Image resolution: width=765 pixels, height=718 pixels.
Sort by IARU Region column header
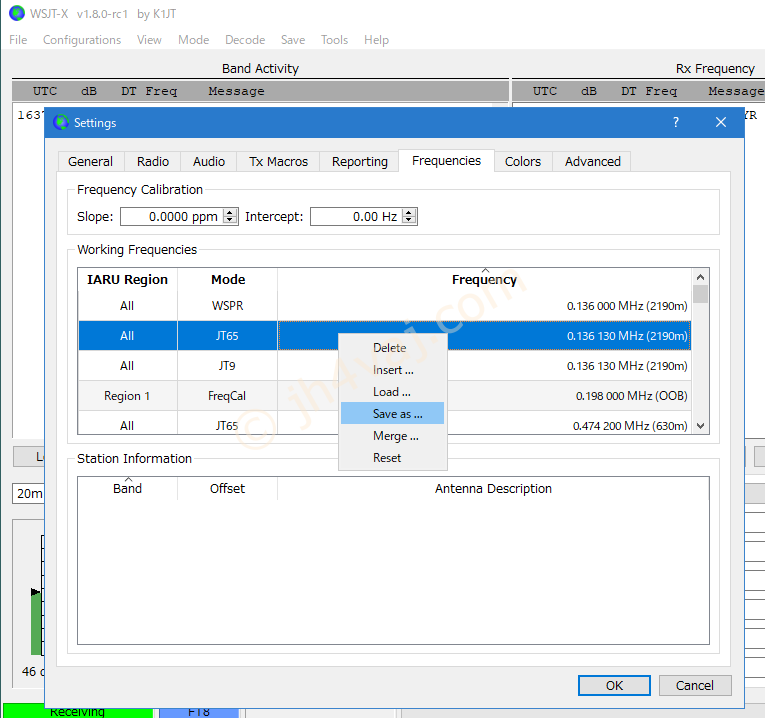[x=127, y=279]
